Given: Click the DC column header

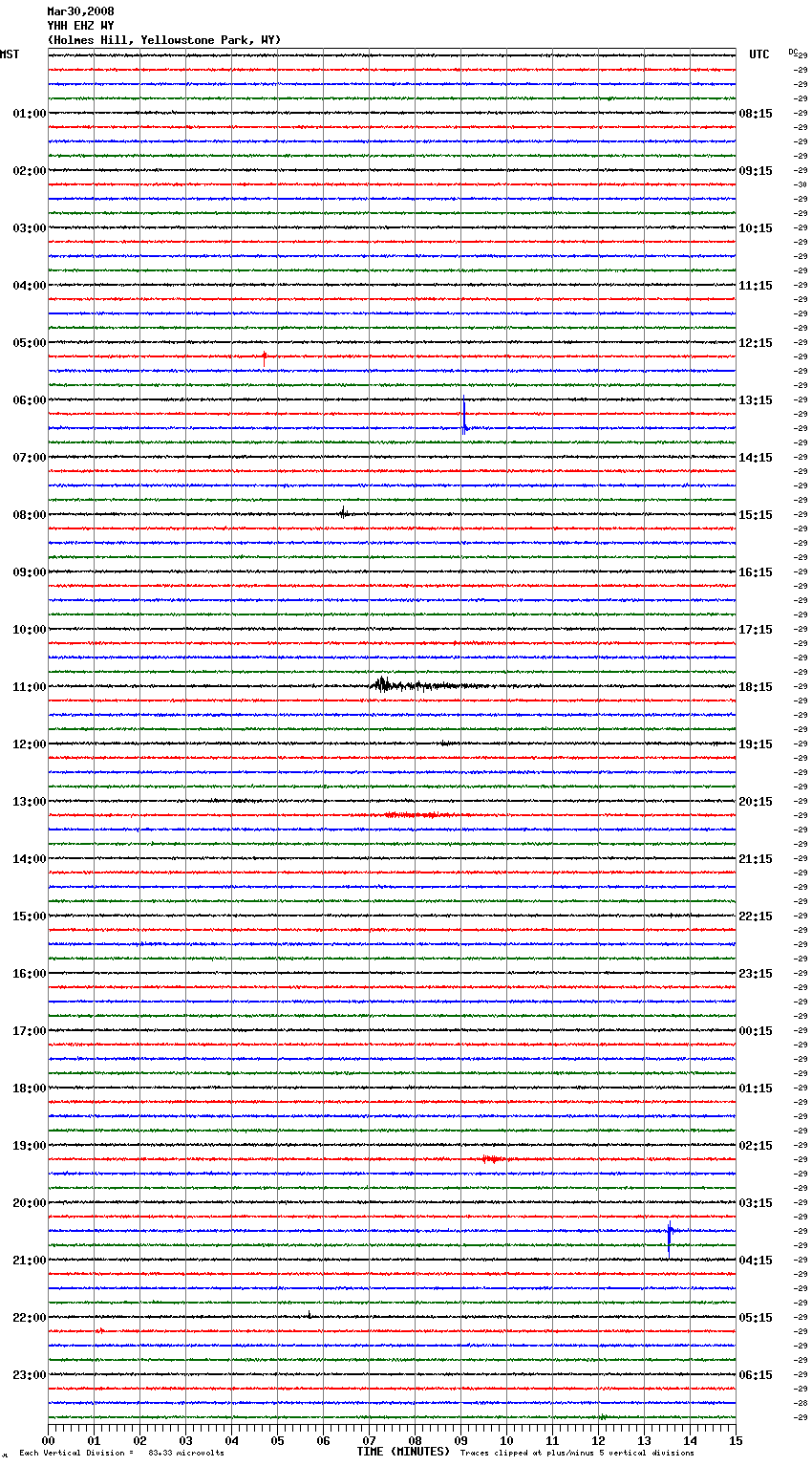Looking at the screenshot, I should coord(793,51).
